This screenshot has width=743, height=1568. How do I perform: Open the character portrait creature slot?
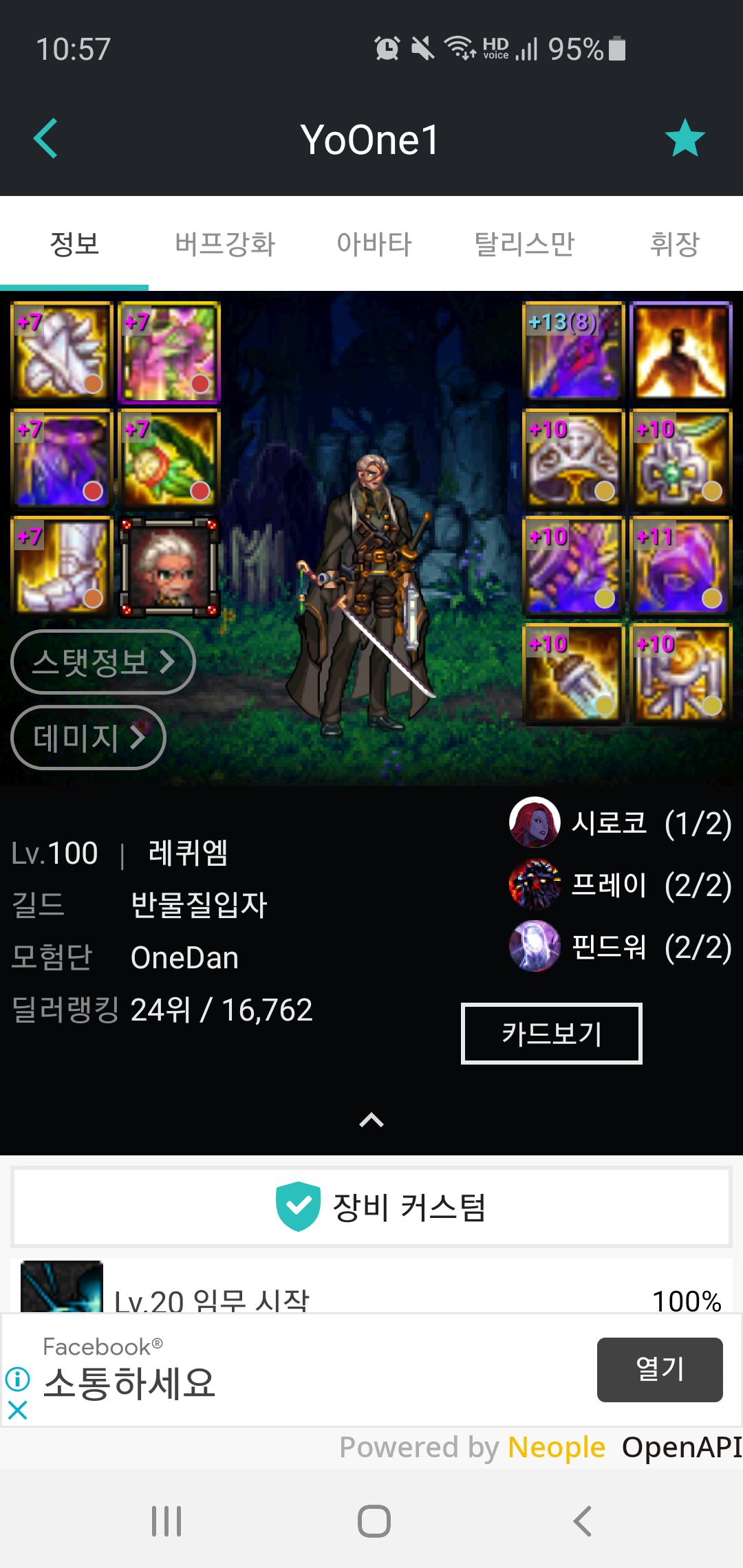[169, 566]
